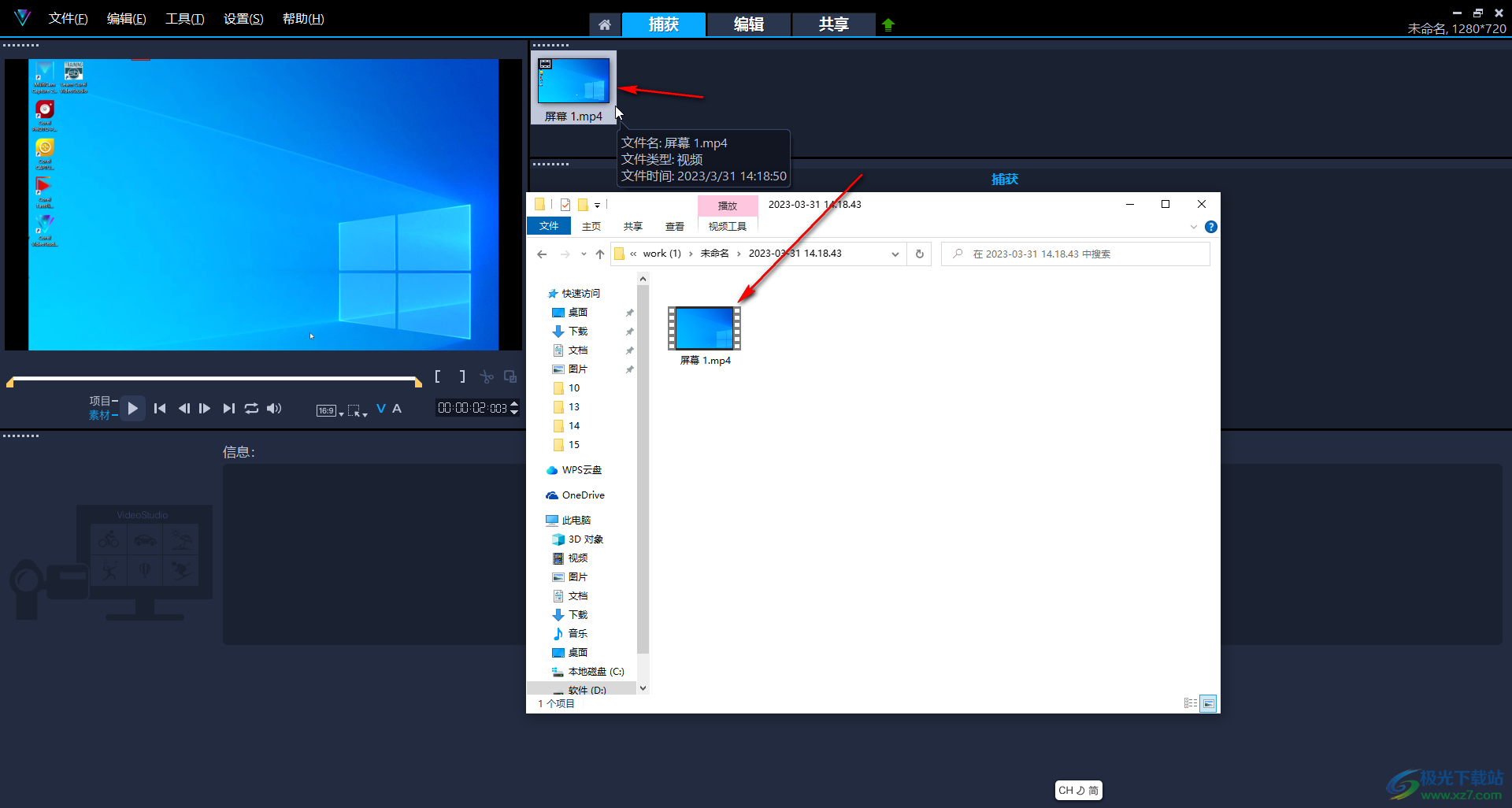Select the 屏幕 1.mp4 library thumbnail

click(573, 87)
